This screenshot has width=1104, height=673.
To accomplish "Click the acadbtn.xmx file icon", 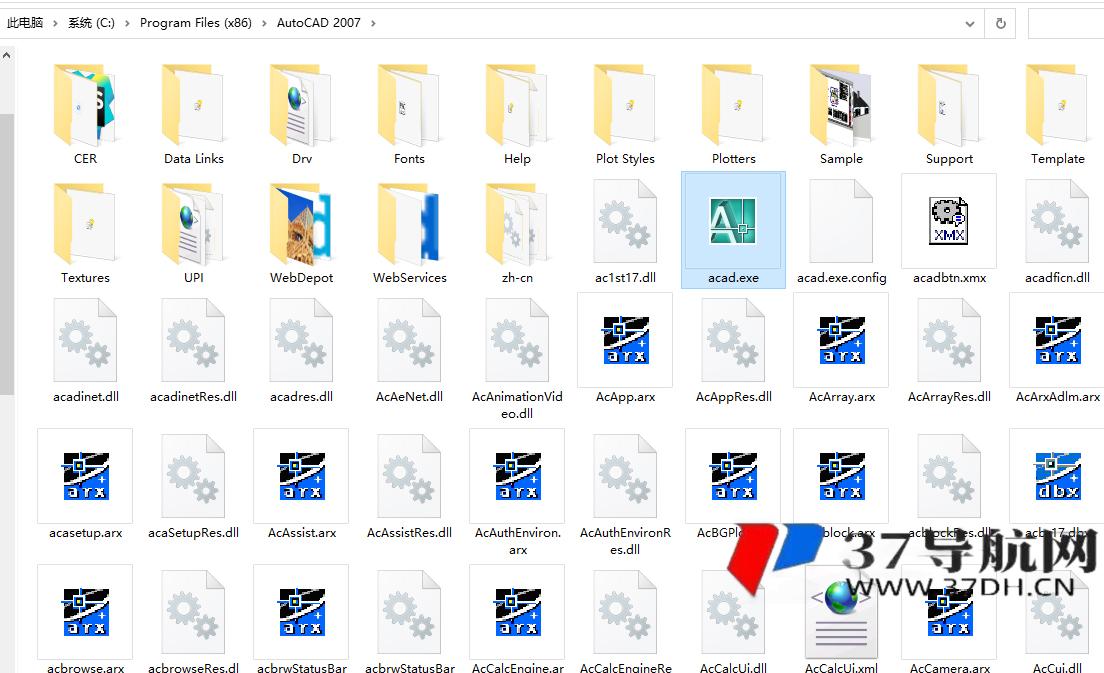I will coord(949,221).
